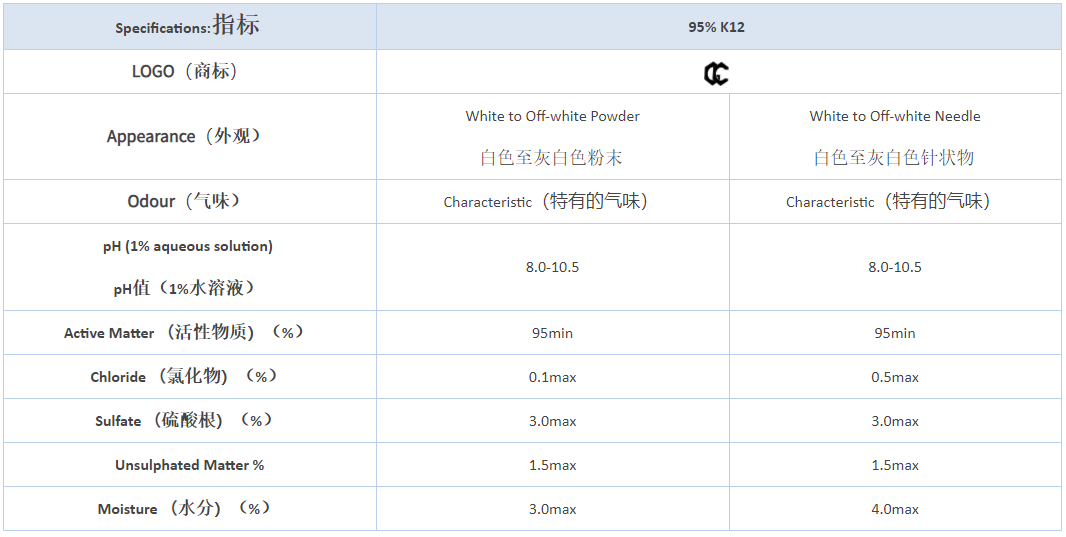
Task: Click the powder 95min active matter value
Action: [x=553, y=333]
